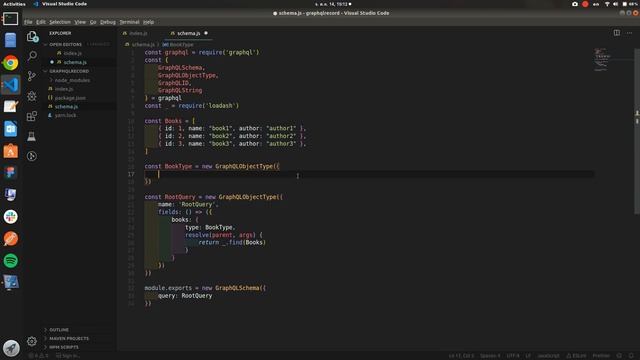Open the Selection menu
This screenshot has height=360, width=640.
coord(60,22)
